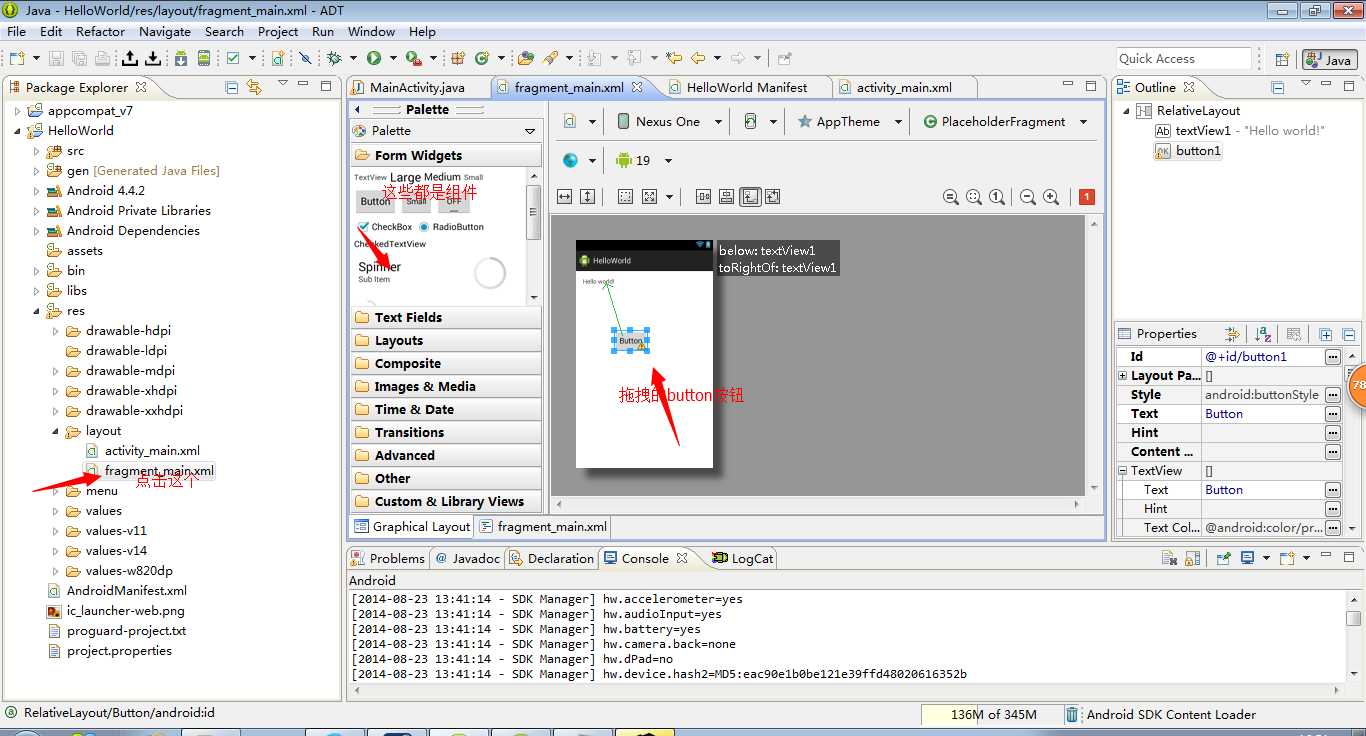Image resolution: width=1366 pixels, height=736 pixels.
Task: Toggle layout actions icon with inner arrow
Action: (750, 197)
